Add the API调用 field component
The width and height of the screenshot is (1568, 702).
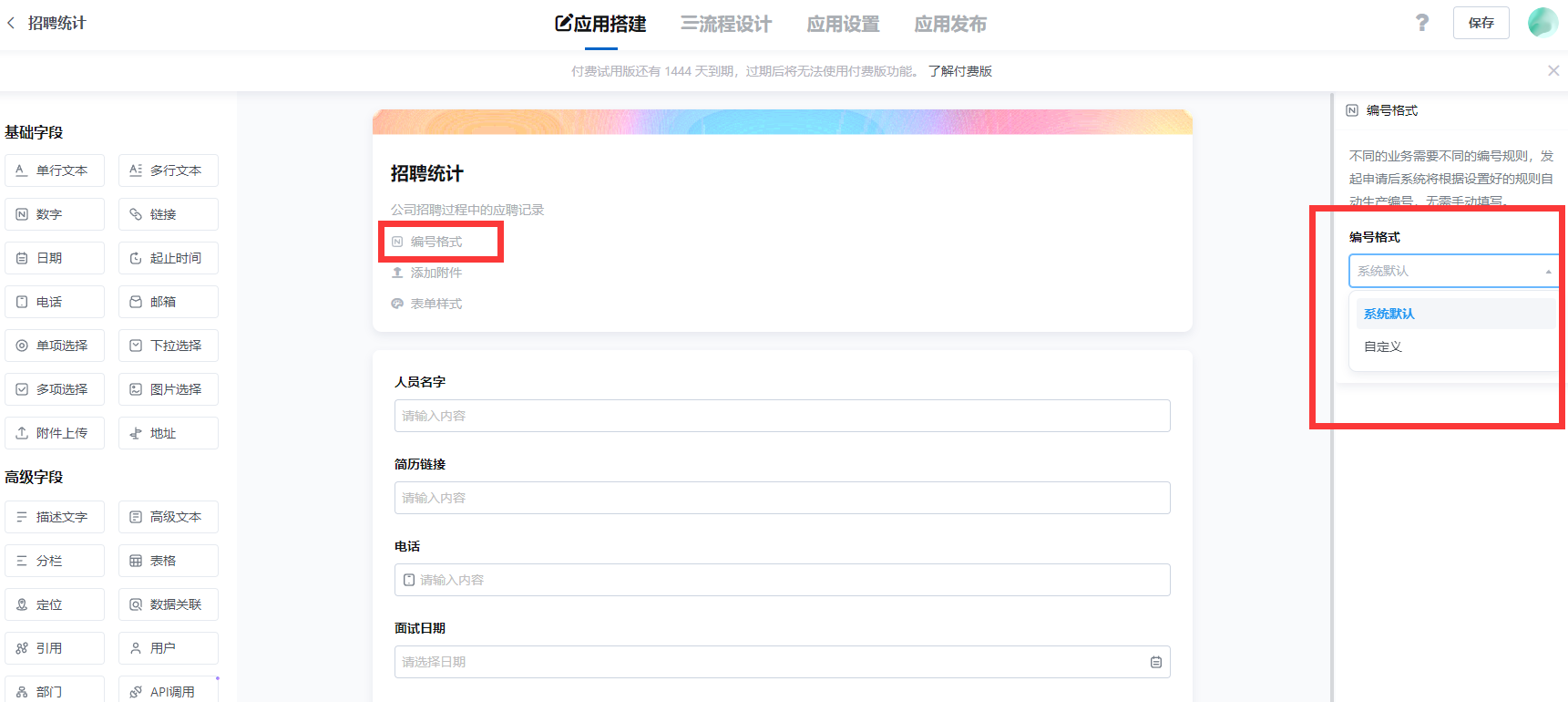click(x=169, y=691)
